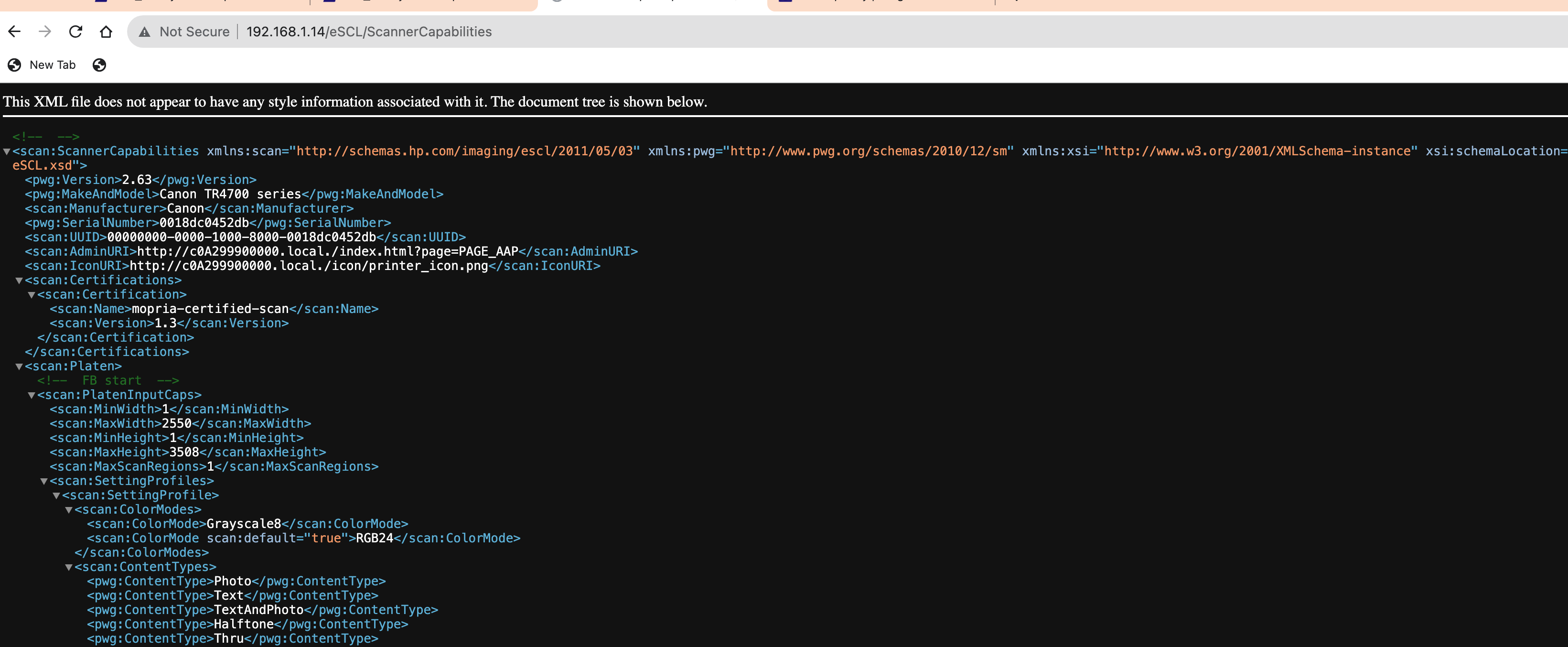
Task: Collapse the scan:PlatenInputCaps node
Action: pyautogui.click(x=32, y=396)
